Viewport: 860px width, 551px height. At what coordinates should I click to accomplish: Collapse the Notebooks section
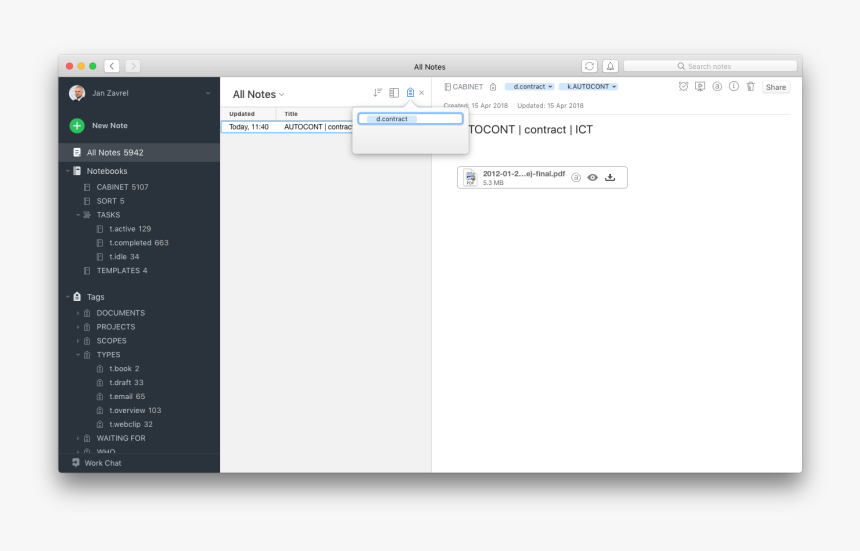pos(67,171)
